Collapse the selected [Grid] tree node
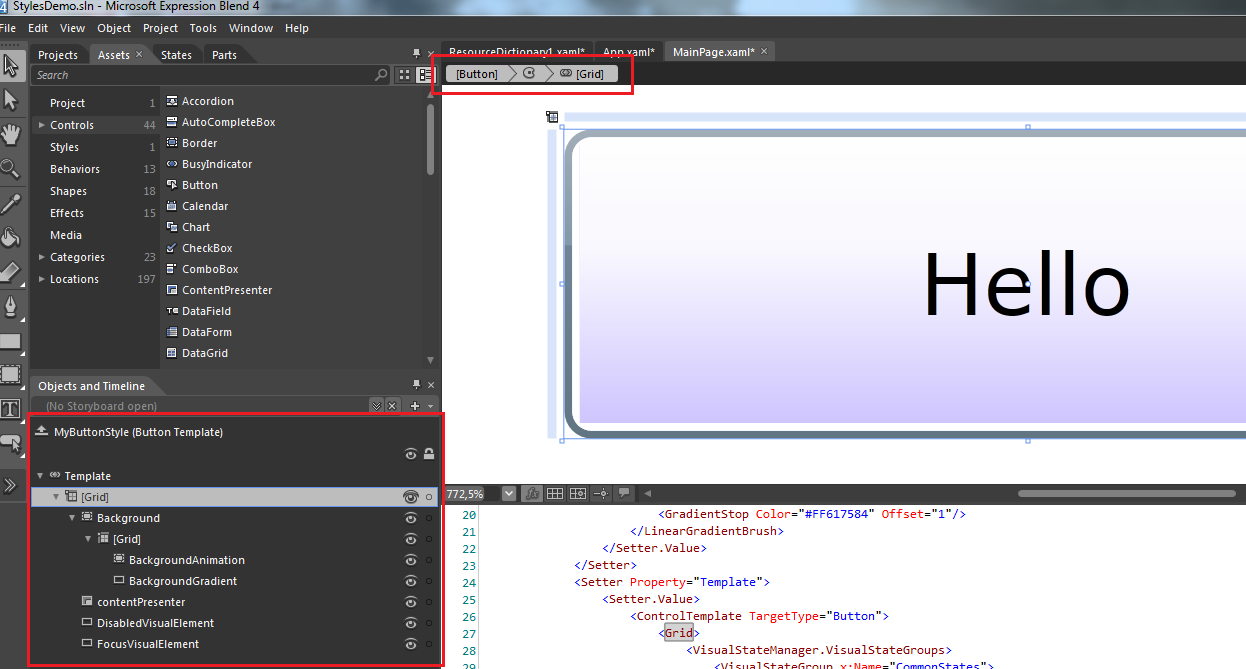The height and width of the screenshot is (669, 1246). point(56,497)
